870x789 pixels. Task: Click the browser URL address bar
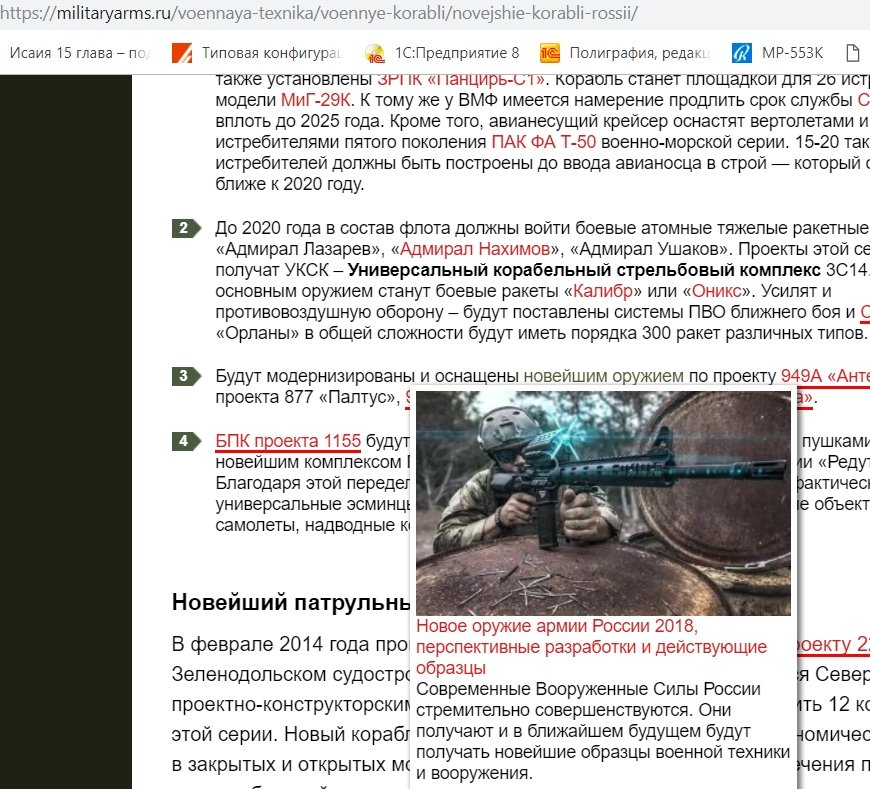[435, 13]
